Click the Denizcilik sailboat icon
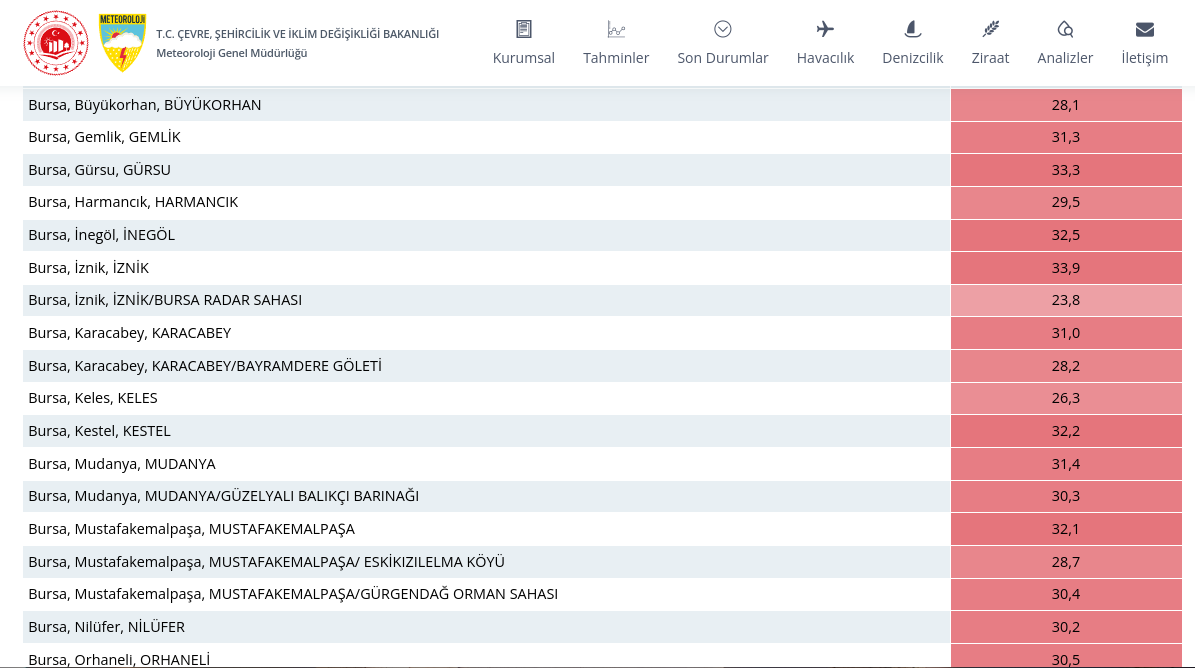 [912, 29]
